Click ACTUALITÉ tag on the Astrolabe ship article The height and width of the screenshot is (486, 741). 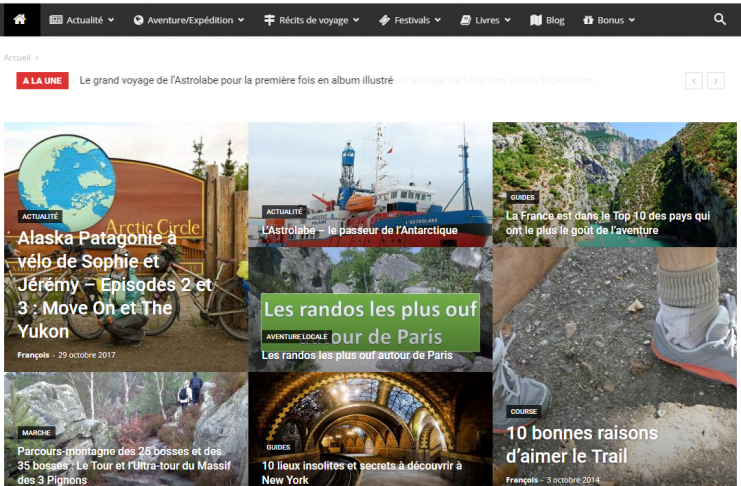284,211
